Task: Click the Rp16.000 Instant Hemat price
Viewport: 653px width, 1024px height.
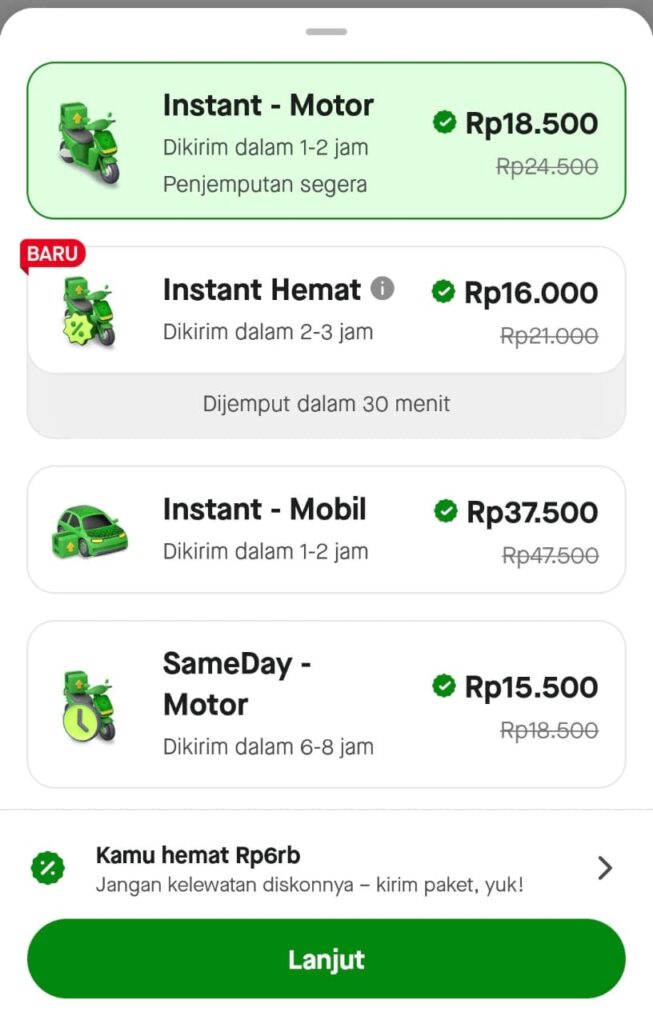Action: 530,293
